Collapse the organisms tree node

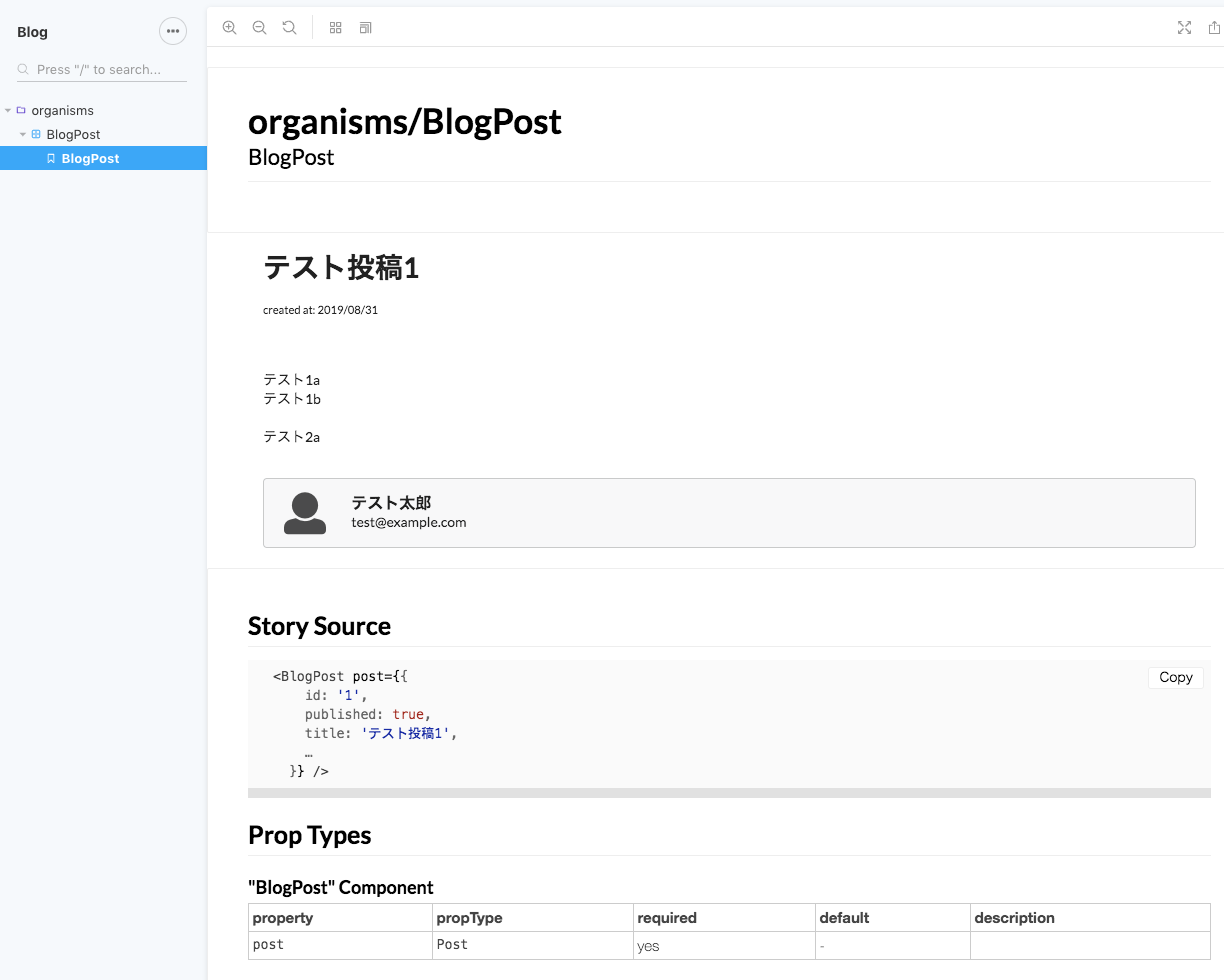tap(8, 110)
